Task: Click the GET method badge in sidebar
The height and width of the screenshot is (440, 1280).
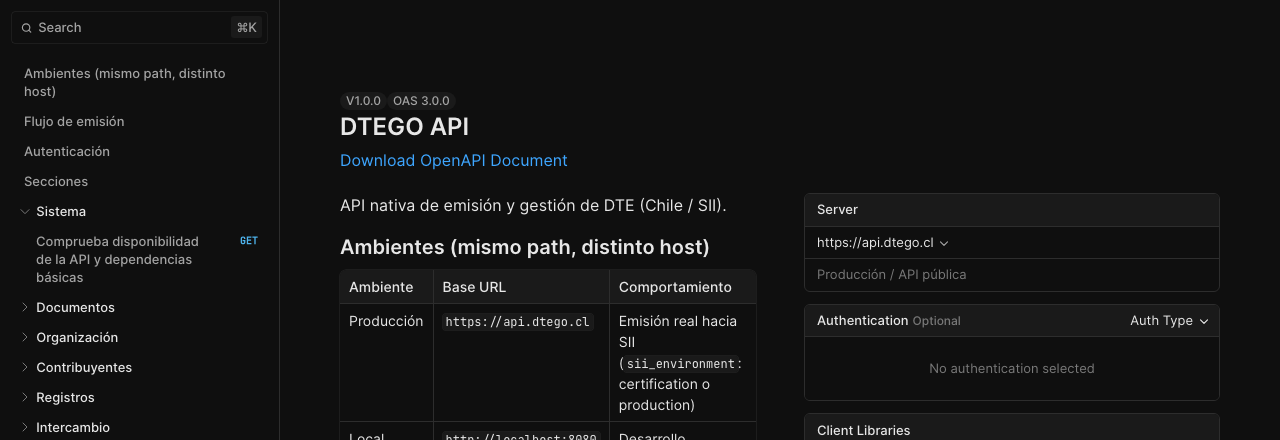Action: coord(249,241)
